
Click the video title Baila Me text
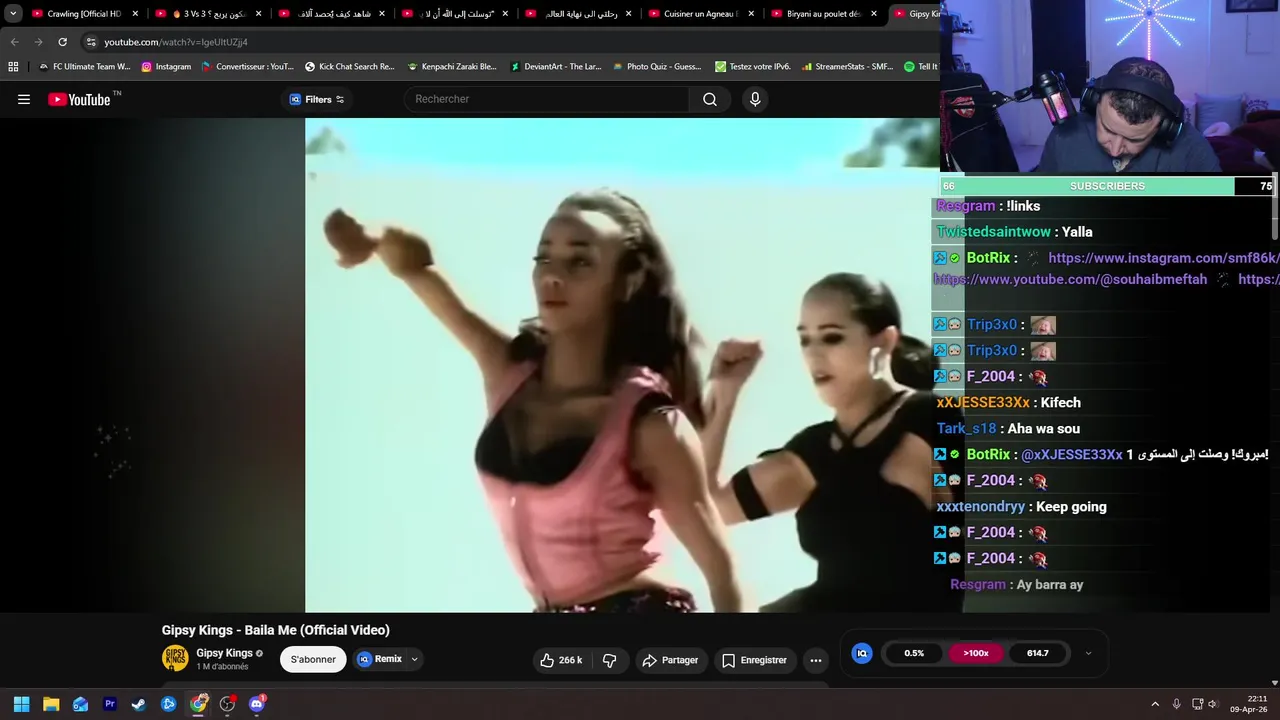point(276,630)
